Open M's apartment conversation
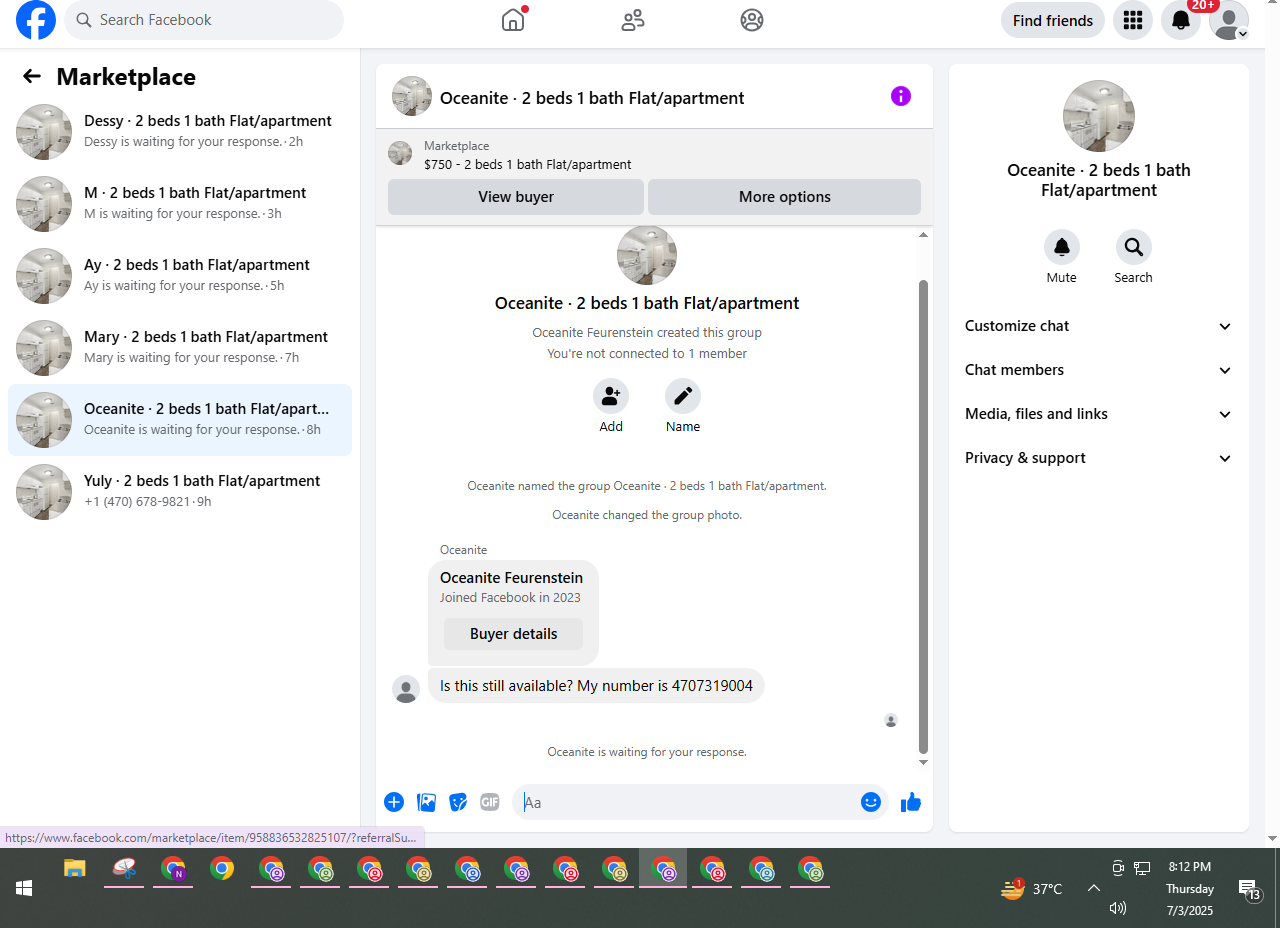The height and width of the screenshot is (928, 1280). point(180,204)
